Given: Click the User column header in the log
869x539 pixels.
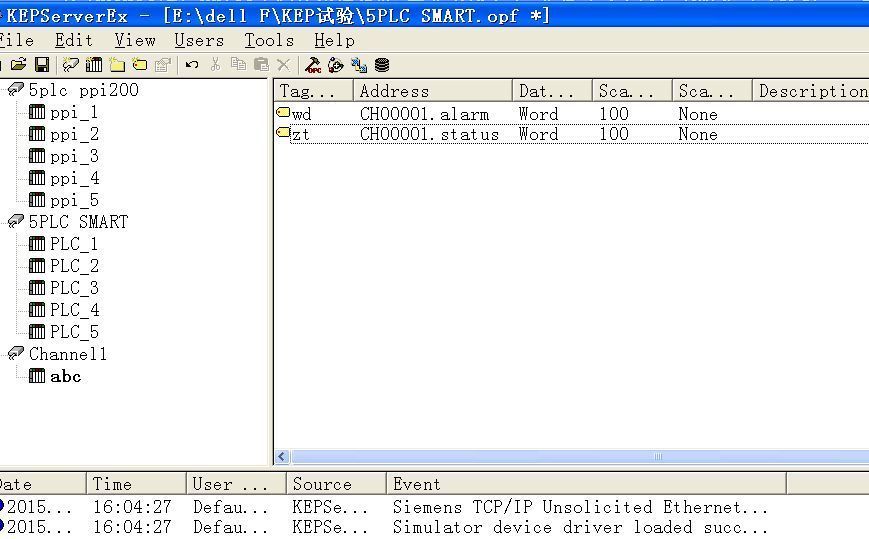Looking at the screenshot, I should [x=236, y=484].
